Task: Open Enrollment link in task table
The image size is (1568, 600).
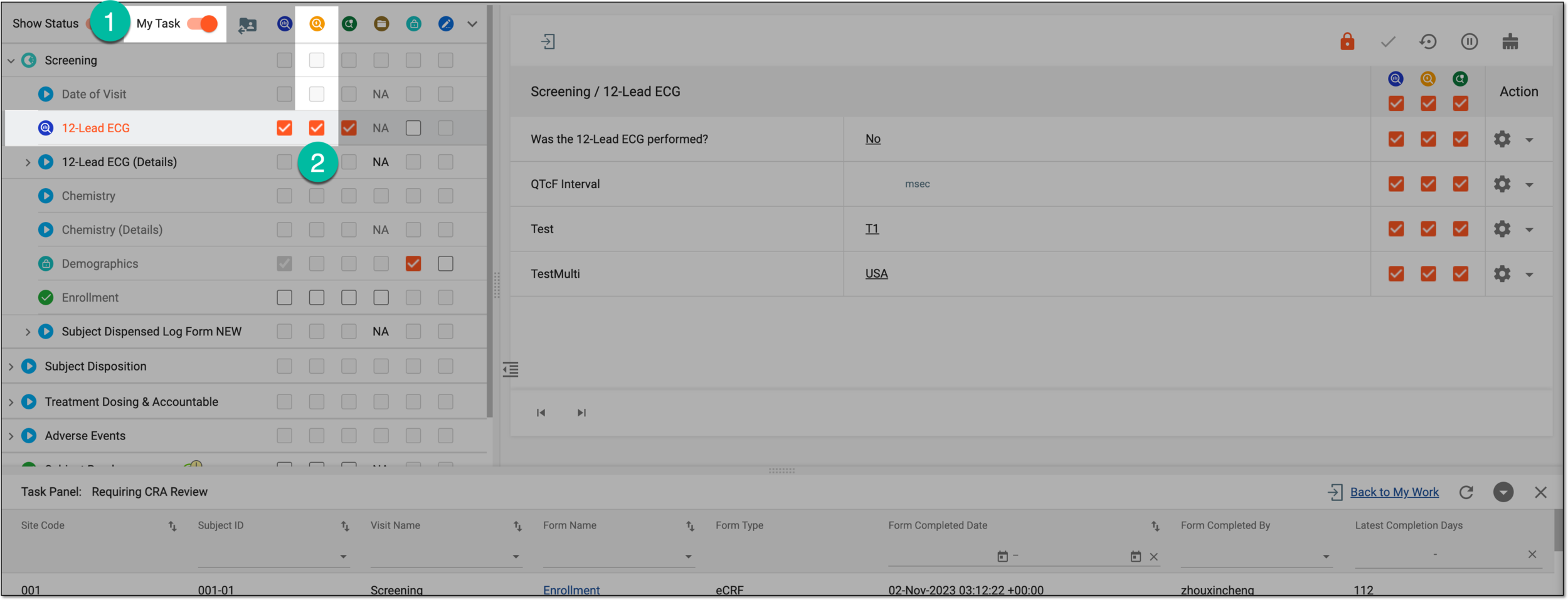Action: [571, 591]
